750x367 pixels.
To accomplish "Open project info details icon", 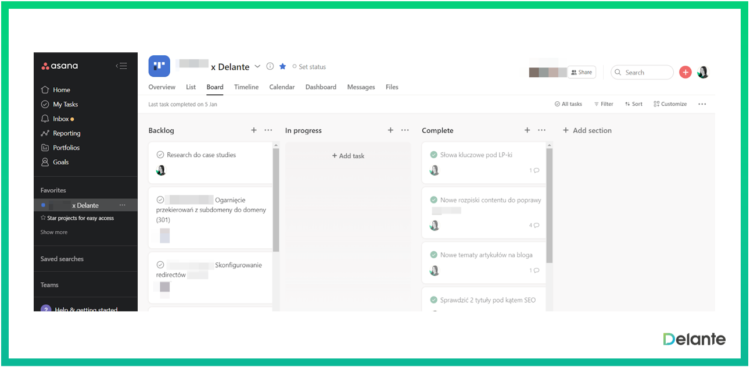I will click(x=270, y=67).
